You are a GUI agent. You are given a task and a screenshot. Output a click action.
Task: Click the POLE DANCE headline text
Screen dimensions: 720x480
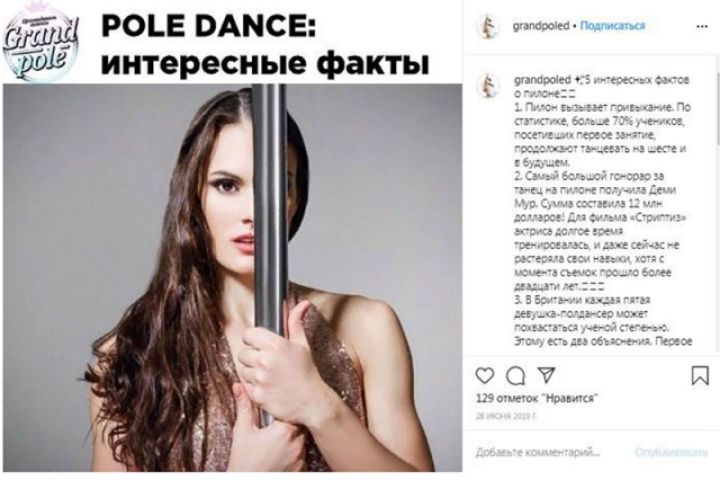(208, 26)
